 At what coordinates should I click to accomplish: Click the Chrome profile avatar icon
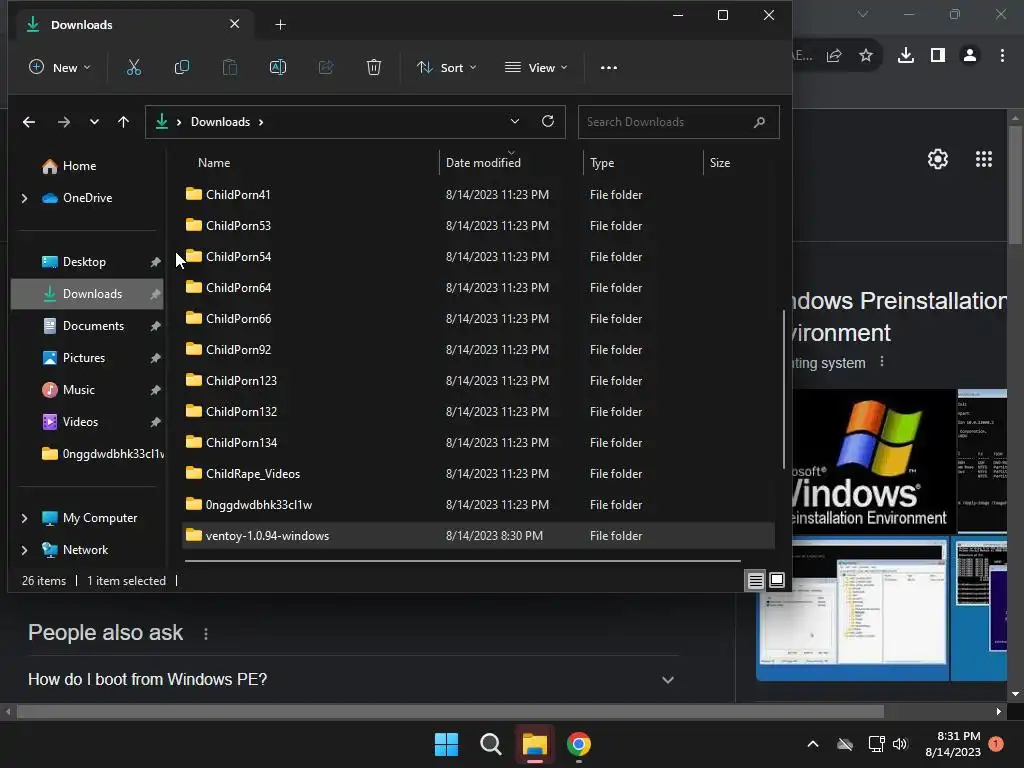[x=970, y=56]
